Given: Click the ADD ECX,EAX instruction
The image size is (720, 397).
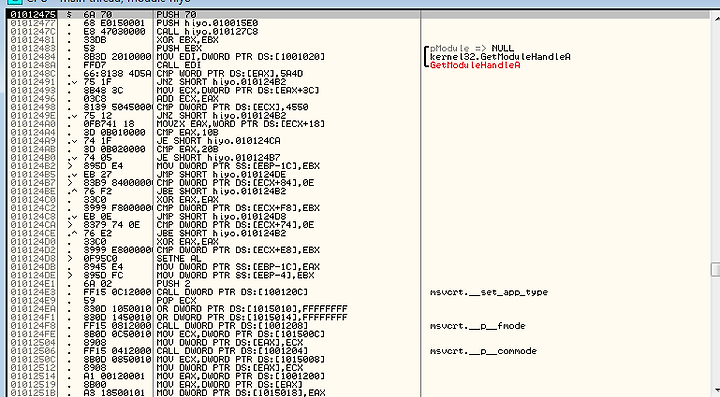Looking at the screenshot, I should [x=187, y=99].
